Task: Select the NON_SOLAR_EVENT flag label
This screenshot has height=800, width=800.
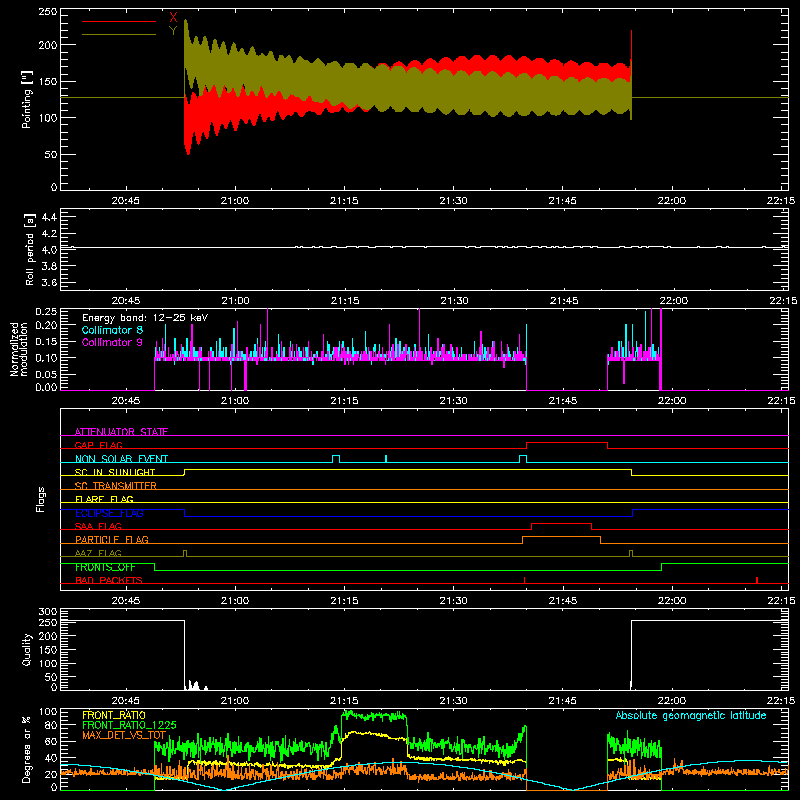Action: click(x=121, y=459)
